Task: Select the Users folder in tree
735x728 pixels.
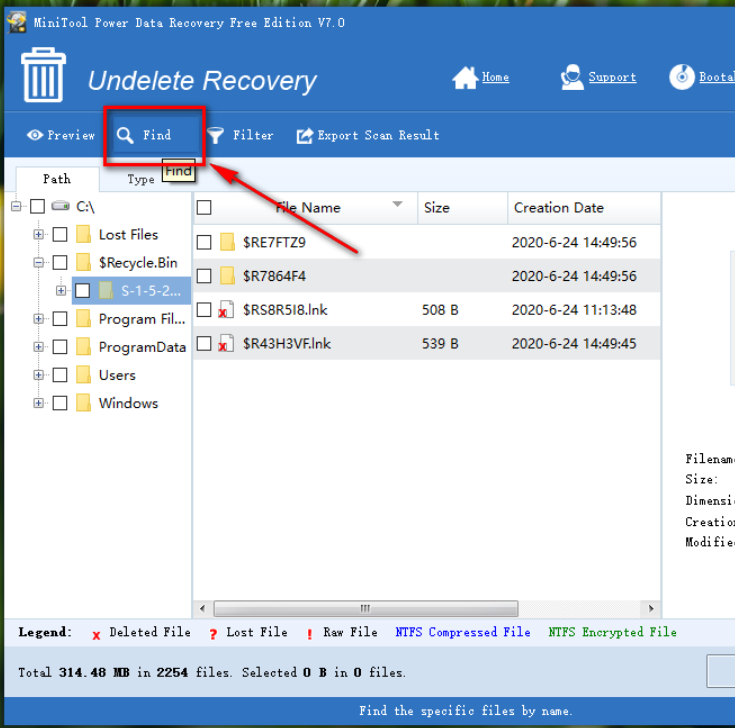Action: (117, 375)
